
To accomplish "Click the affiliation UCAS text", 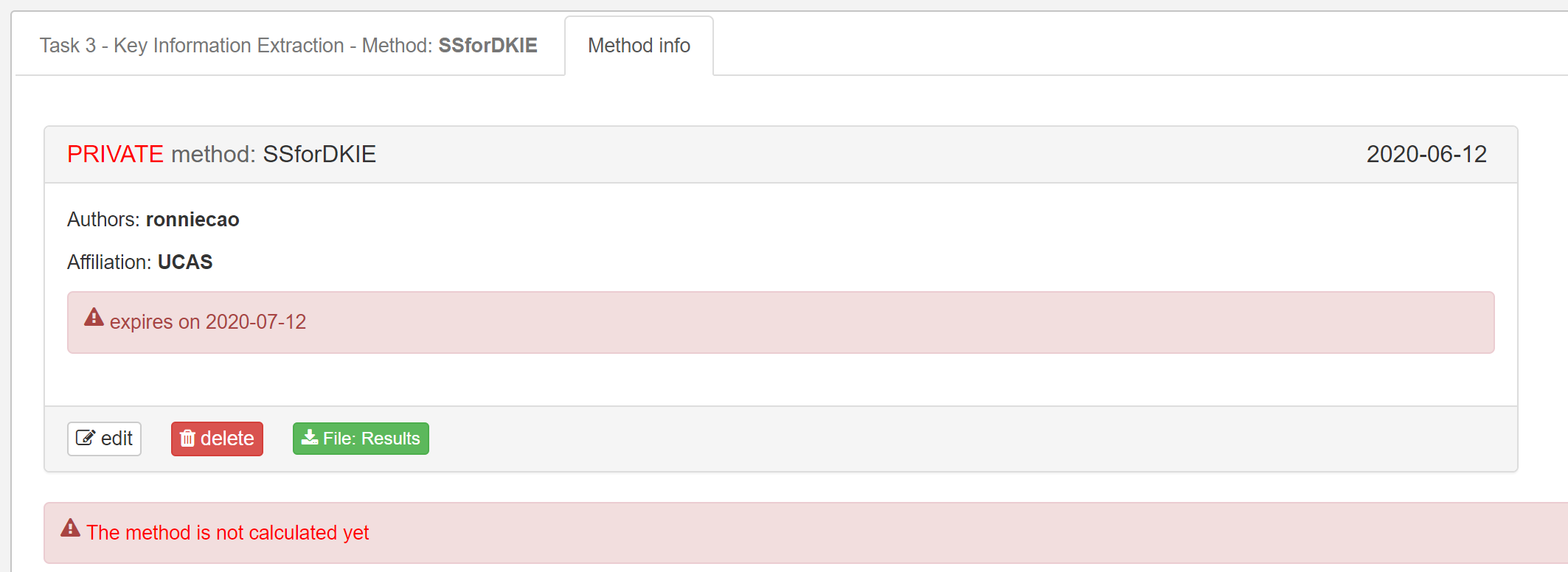I will 185,262.
